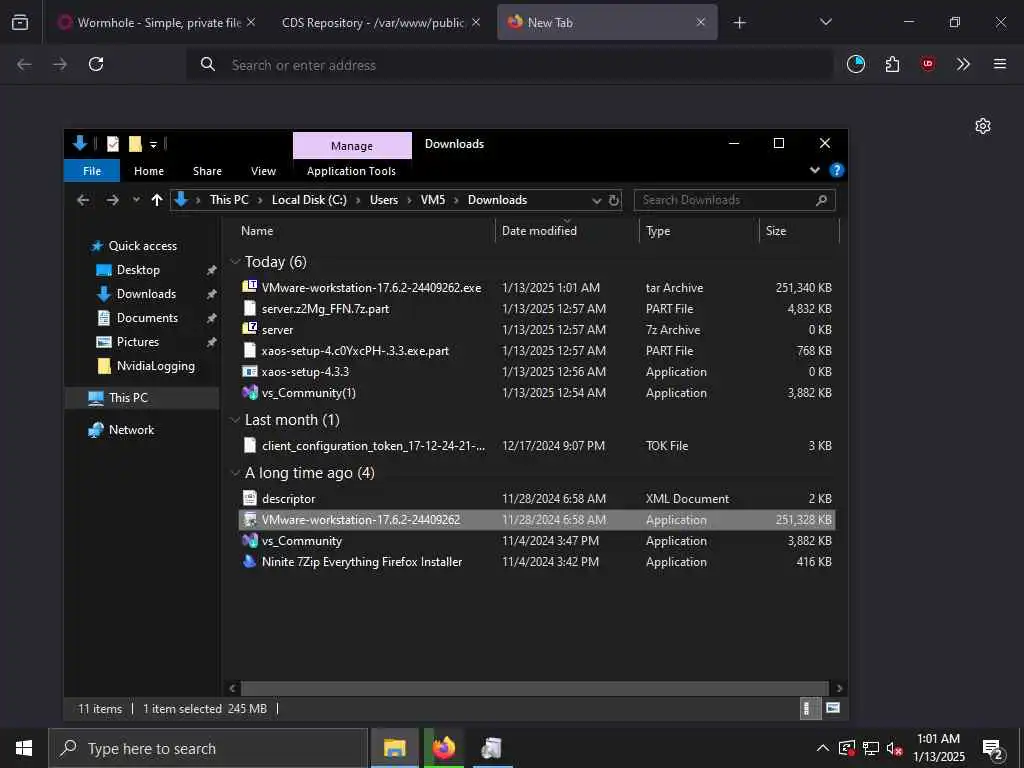The image size is (1024, 768).
Task: Open the Windows Start menu
Action: (x=24, y=748)
